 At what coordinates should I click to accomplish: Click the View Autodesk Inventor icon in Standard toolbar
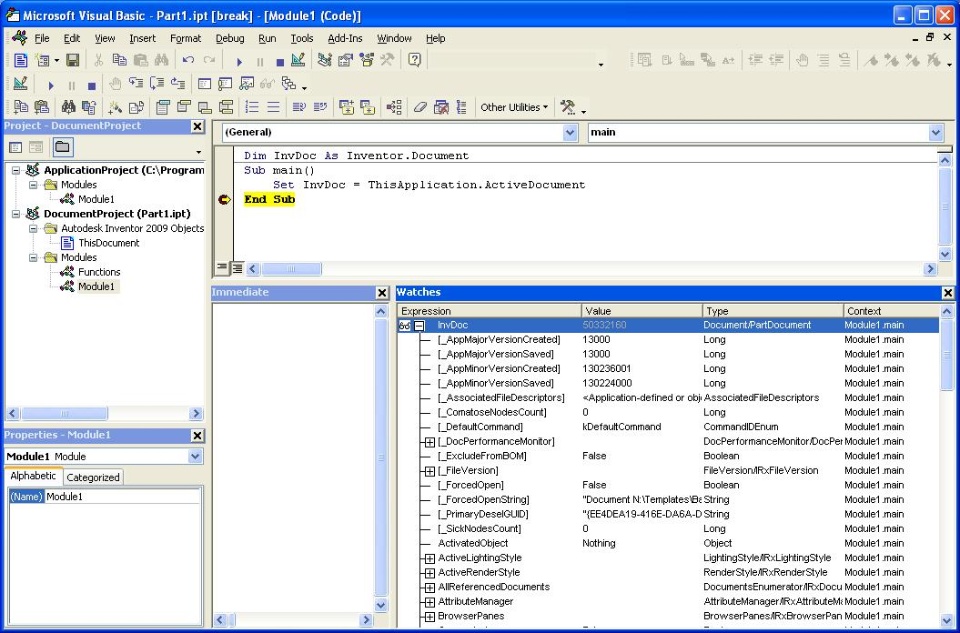[20, 60]
